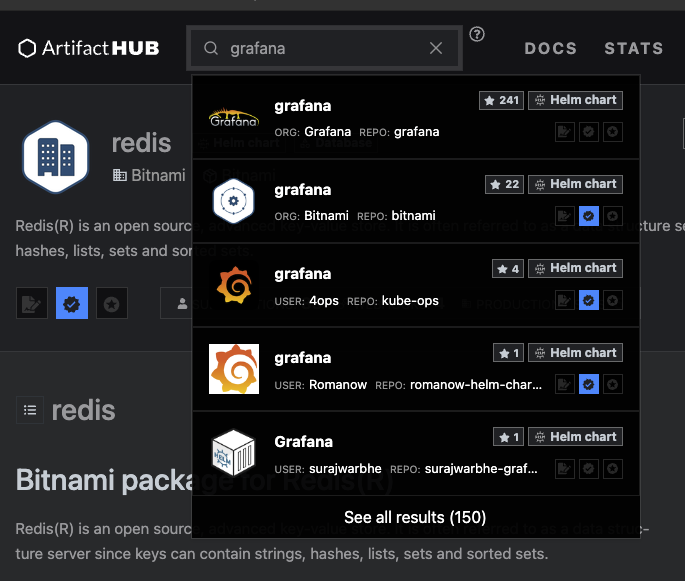Screen dimensions: 685x581
Task: Click official star icon on 4ops result
Action: pos(612,300)
